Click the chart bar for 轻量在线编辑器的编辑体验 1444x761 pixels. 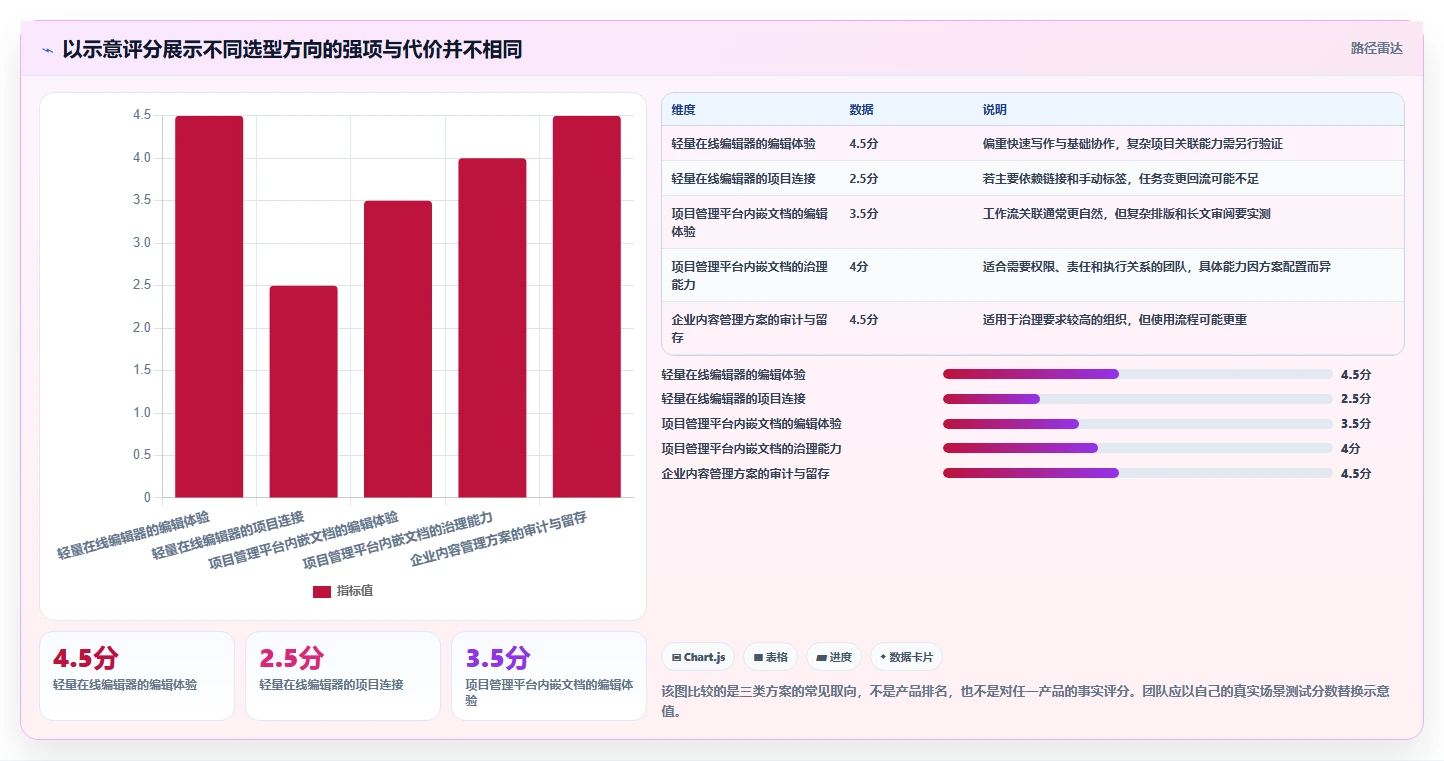click(x=209, y=306)
